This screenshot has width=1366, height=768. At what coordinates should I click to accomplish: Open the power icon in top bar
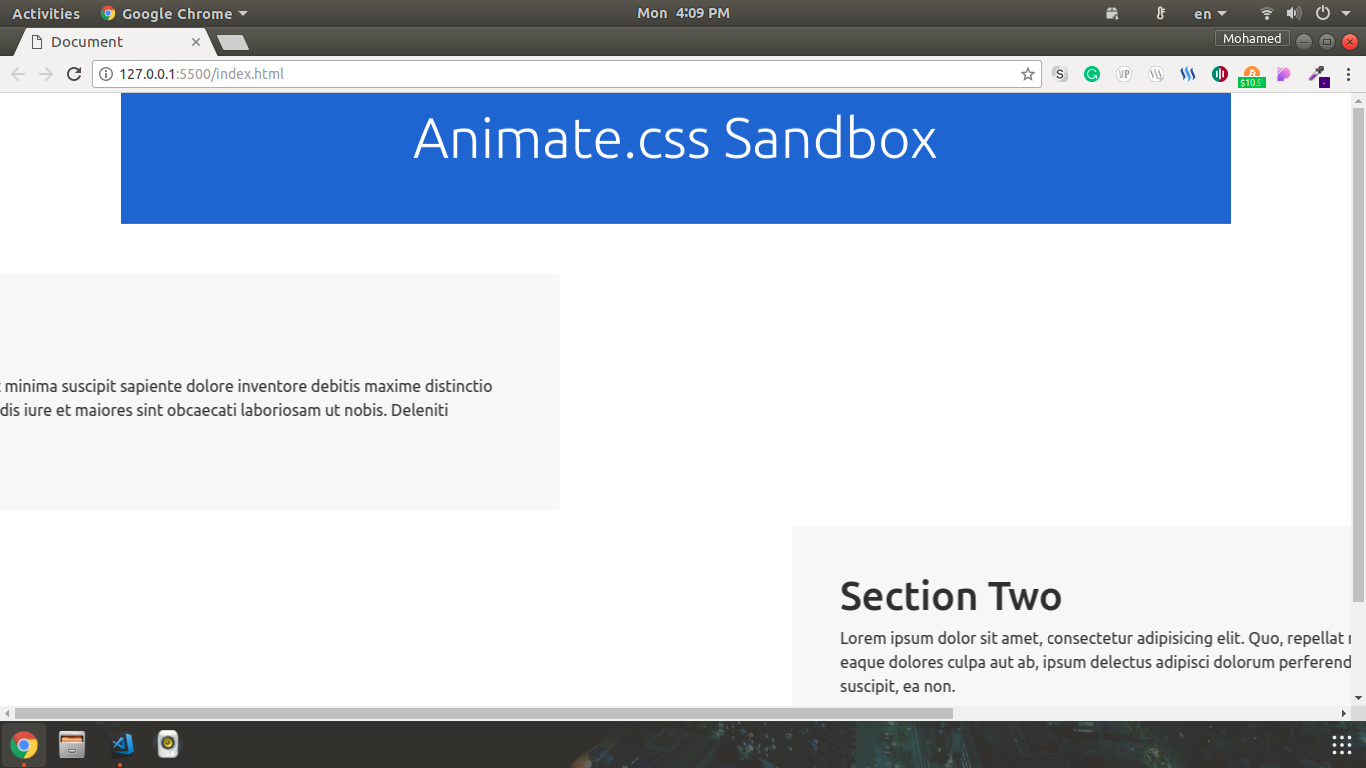[x=1323, y=14]
